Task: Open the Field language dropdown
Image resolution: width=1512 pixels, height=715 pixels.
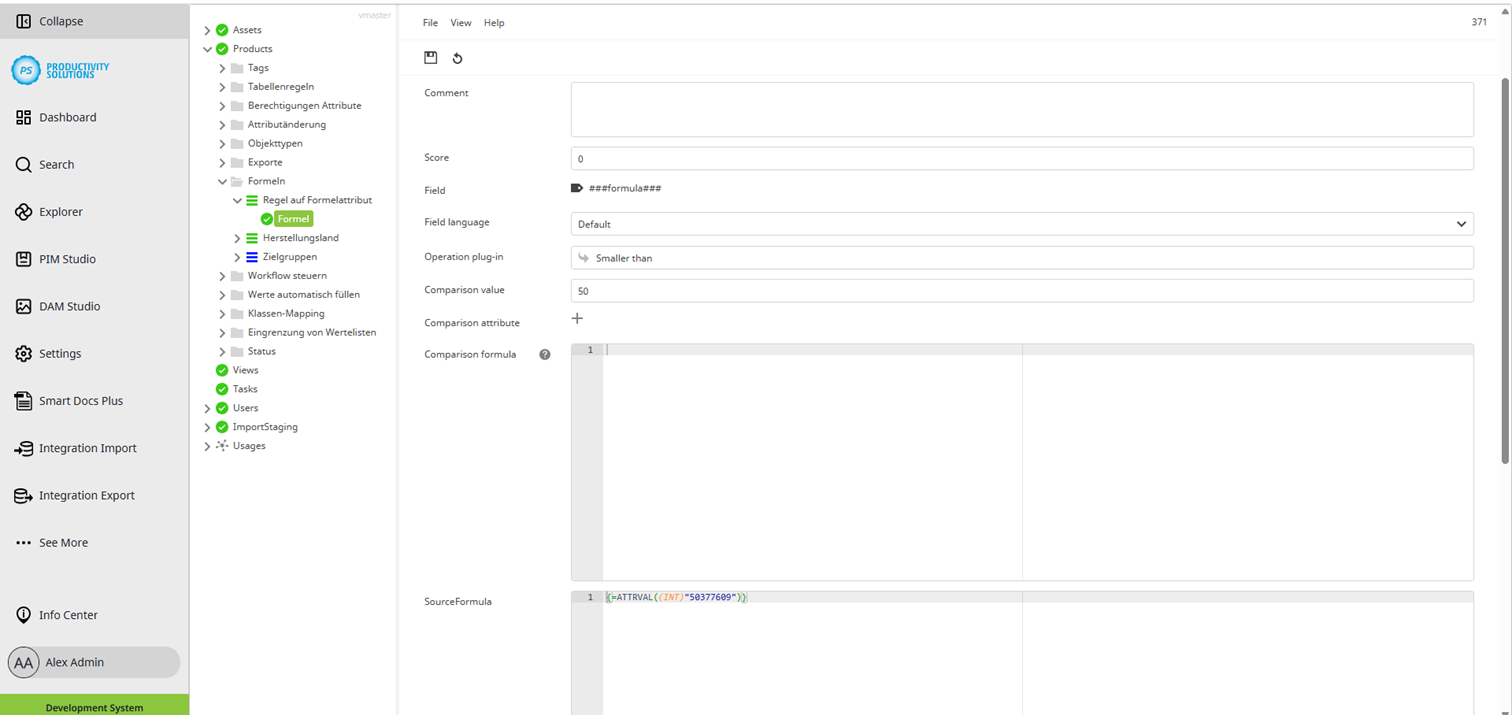Action: tap(1022, 224)
